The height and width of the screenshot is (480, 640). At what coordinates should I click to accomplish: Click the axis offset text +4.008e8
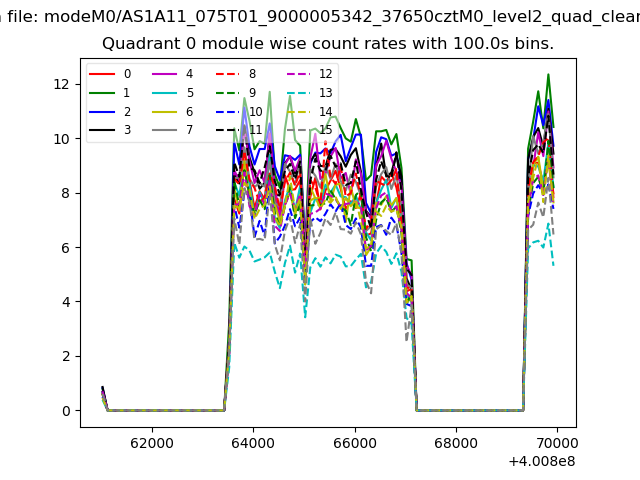pos(542,461)
